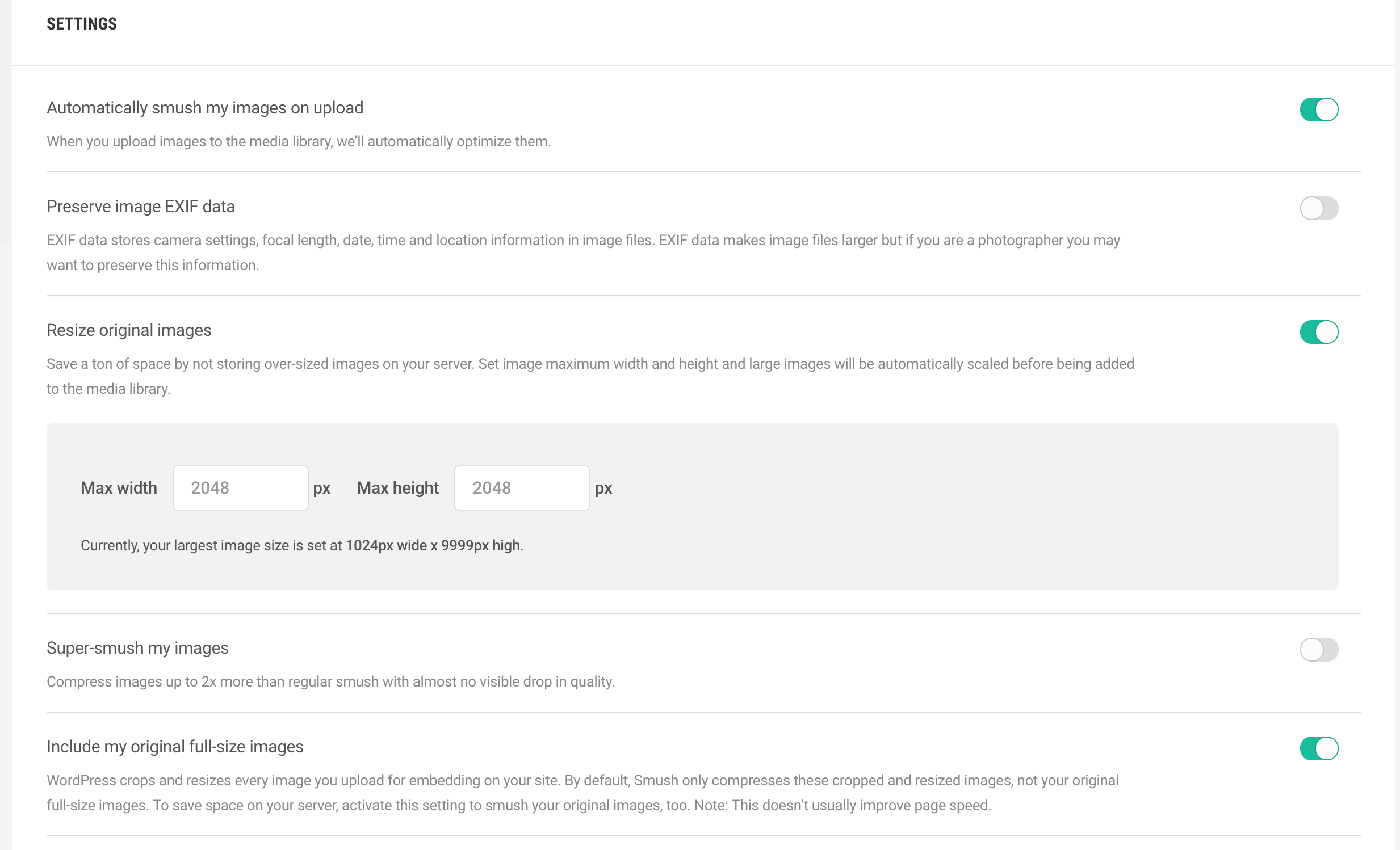The width and height of the screenshot is (1400, 850).
Task: Disable automatic smush on upload toggle
Action: click(x=1319, y=110)
